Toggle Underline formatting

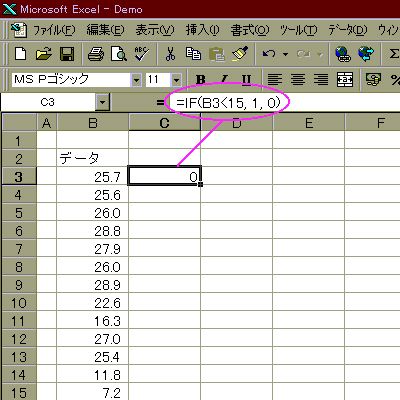coord(246,79)
